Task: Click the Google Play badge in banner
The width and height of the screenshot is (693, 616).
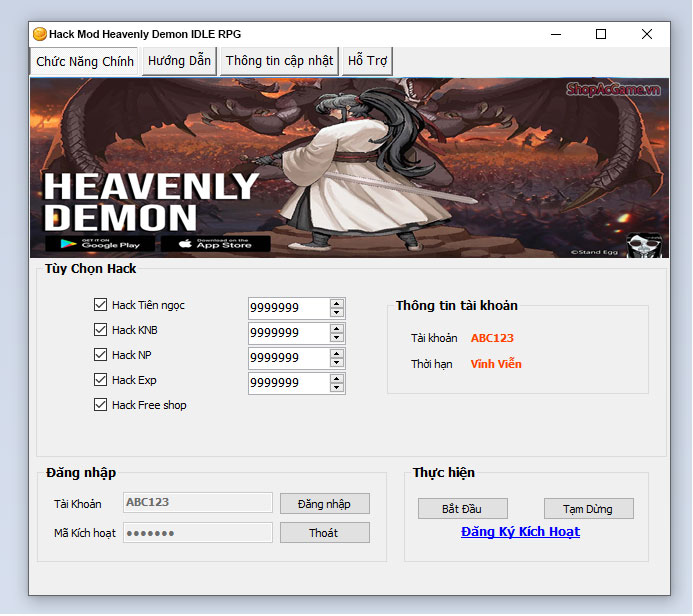Action: tap(100, 244)
